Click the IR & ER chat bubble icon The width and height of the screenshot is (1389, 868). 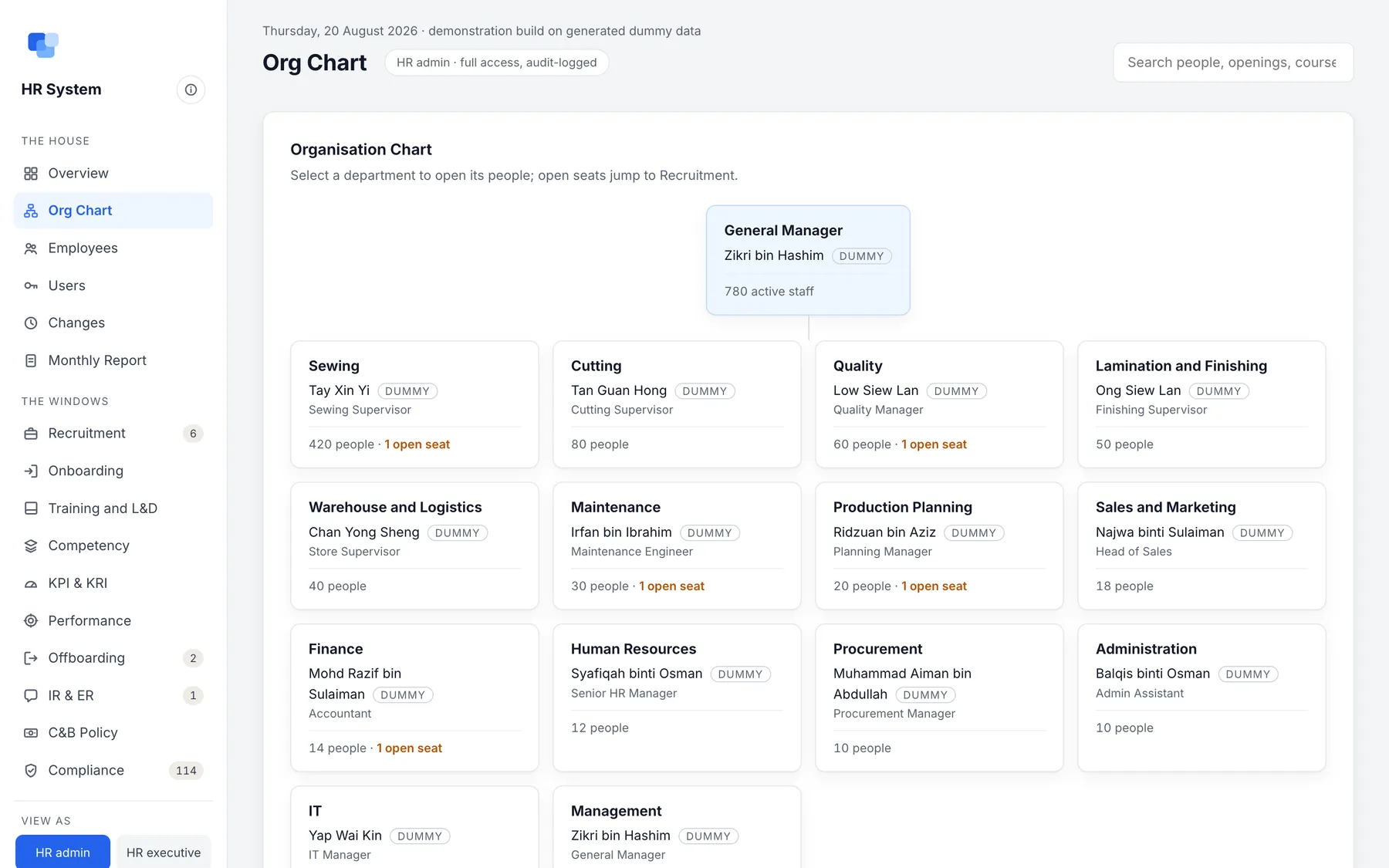point(31,695)
